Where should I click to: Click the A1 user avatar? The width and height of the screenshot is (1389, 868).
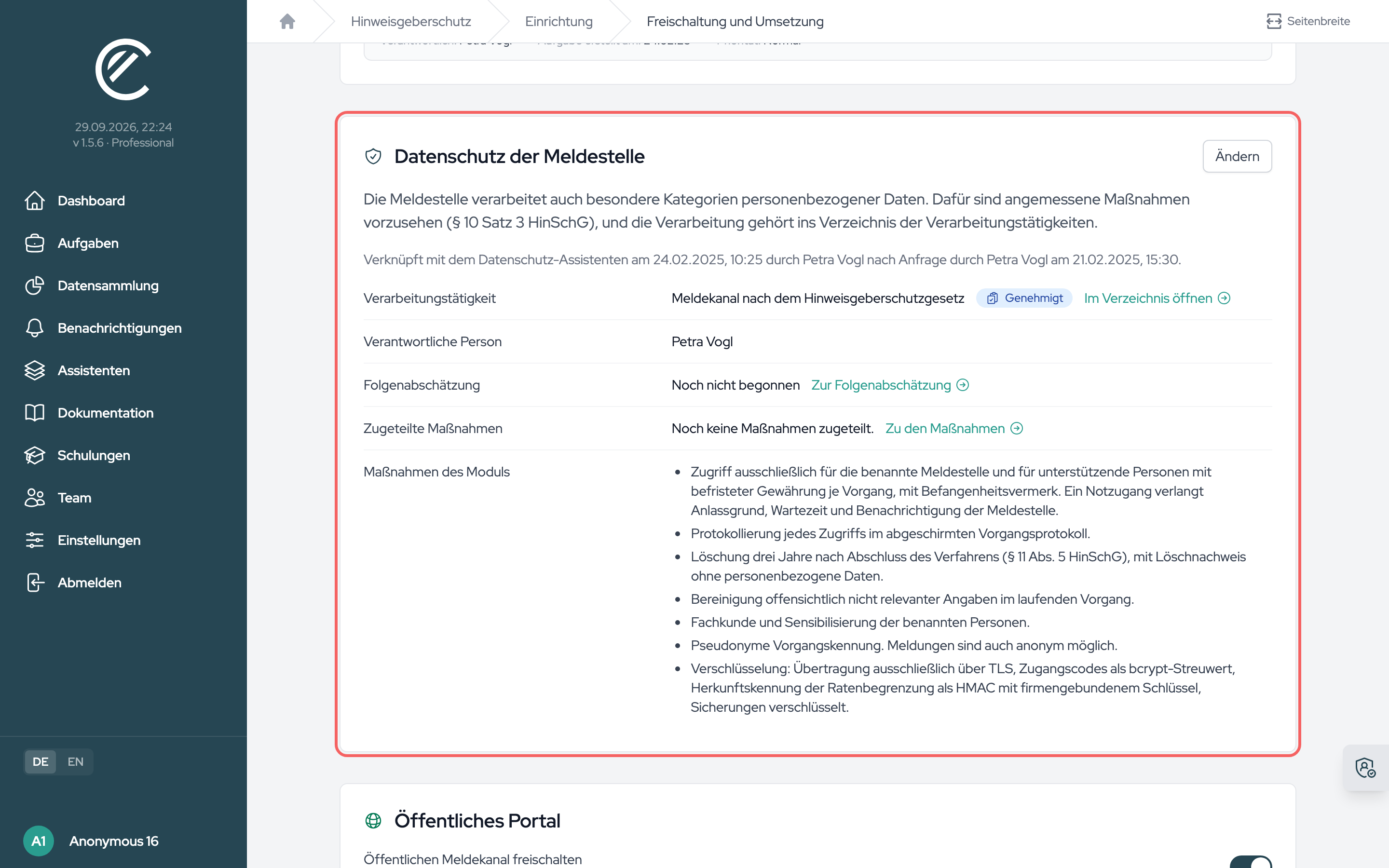(x=39, y=841)
